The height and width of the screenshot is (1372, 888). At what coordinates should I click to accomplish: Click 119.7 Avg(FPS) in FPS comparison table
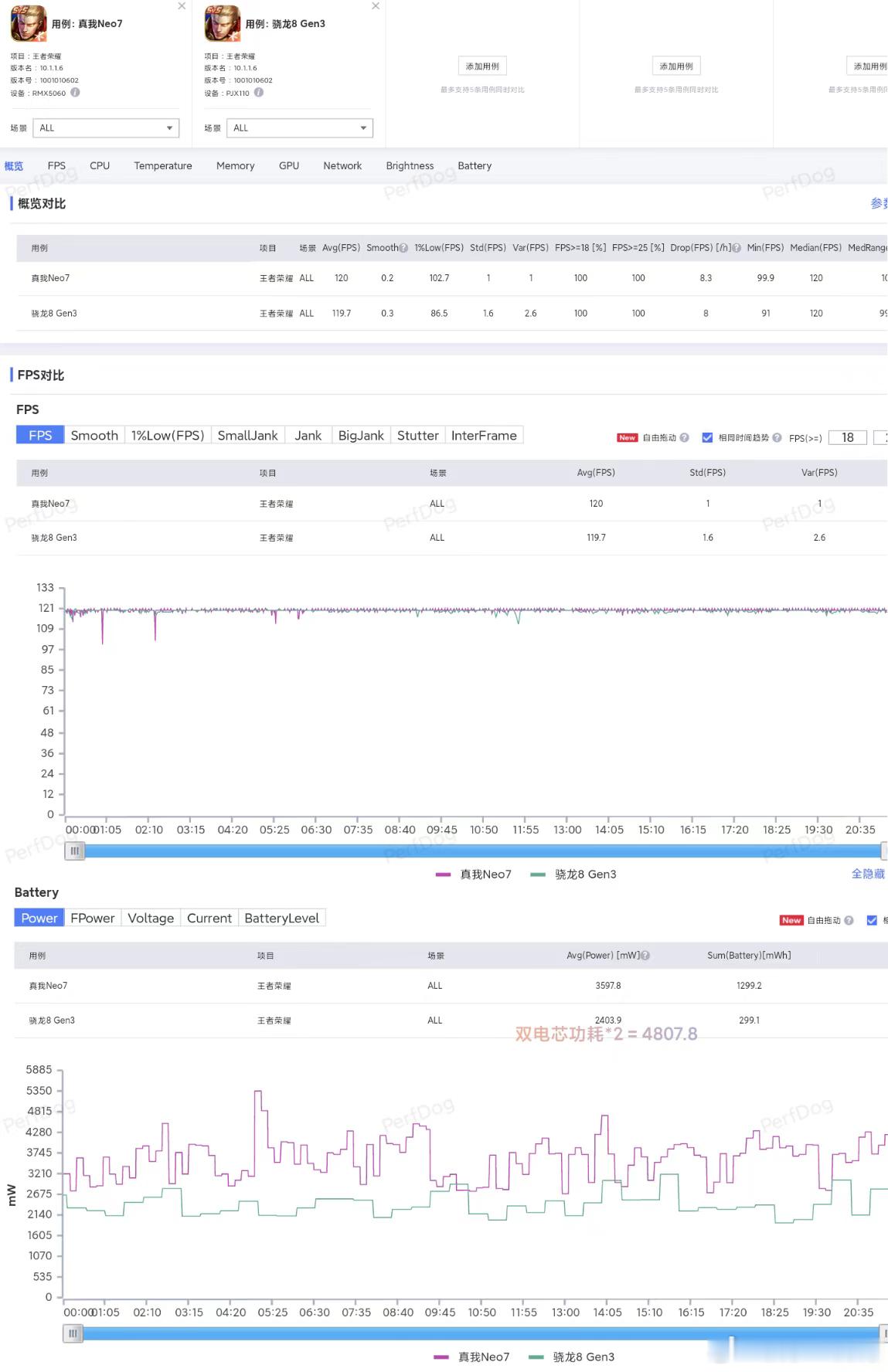(x=596, y=538)
